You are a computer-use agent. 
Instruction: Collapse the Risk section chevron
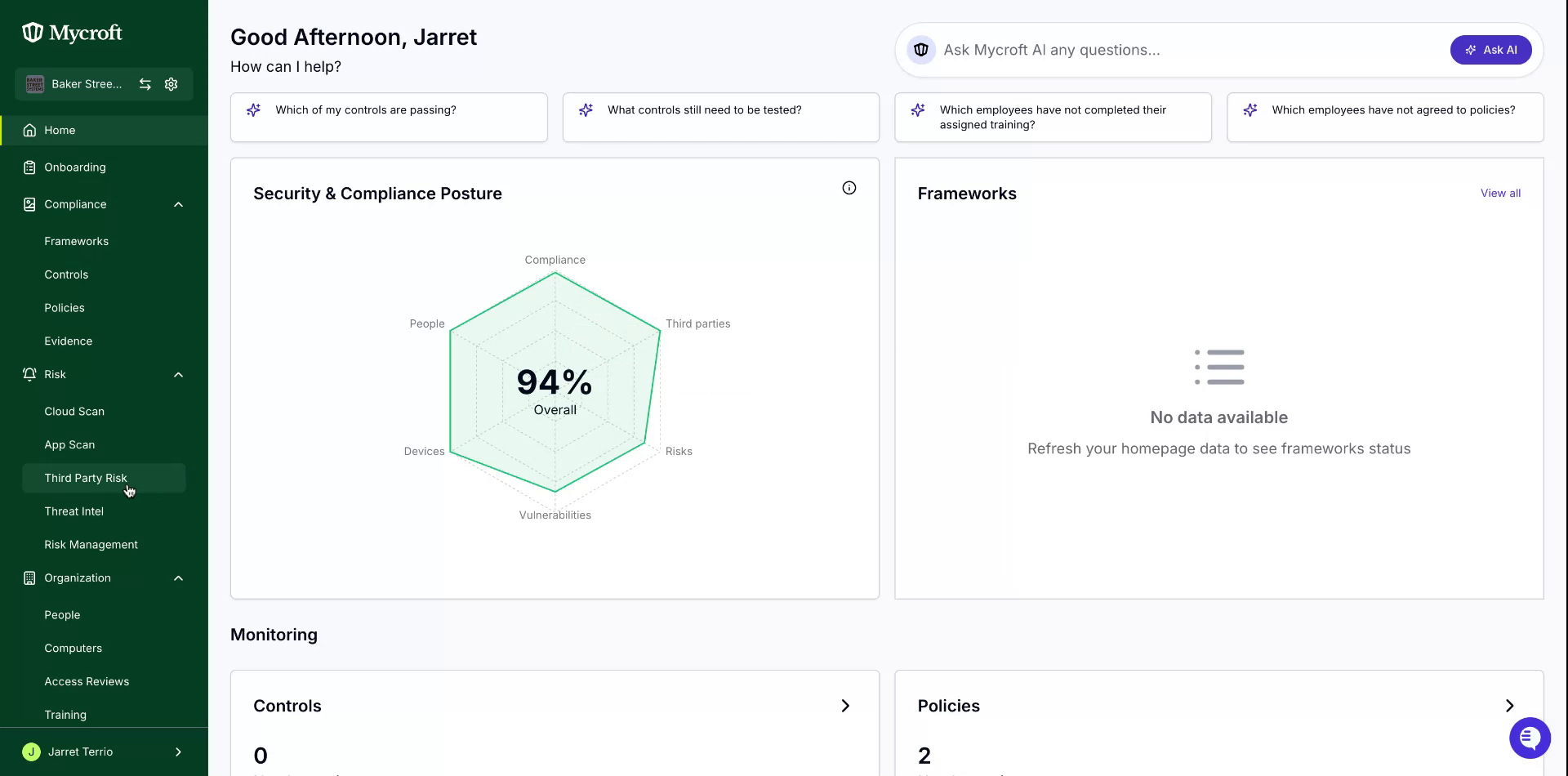tap(178, 375)
